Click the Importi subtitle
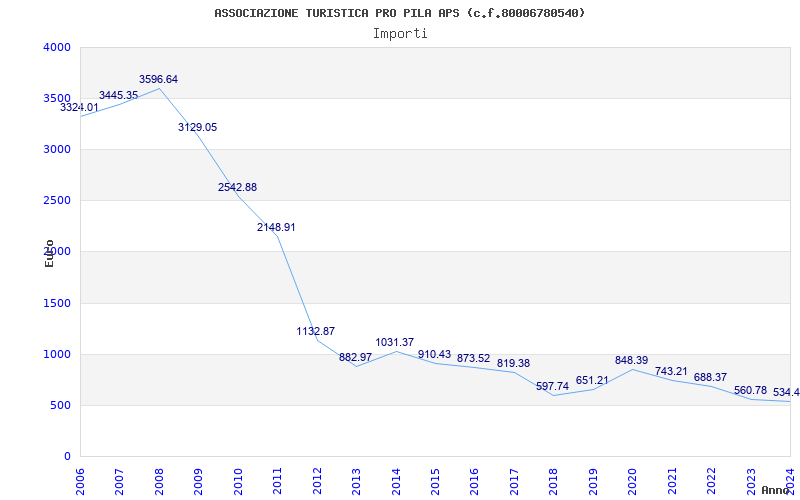 pos(400,33)
